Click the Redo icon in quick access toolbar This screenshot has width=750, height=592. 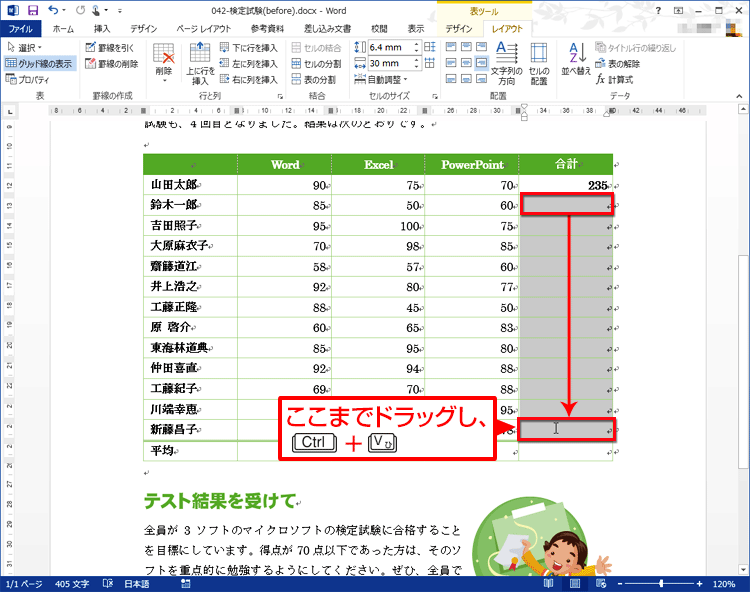click(80, 10)
